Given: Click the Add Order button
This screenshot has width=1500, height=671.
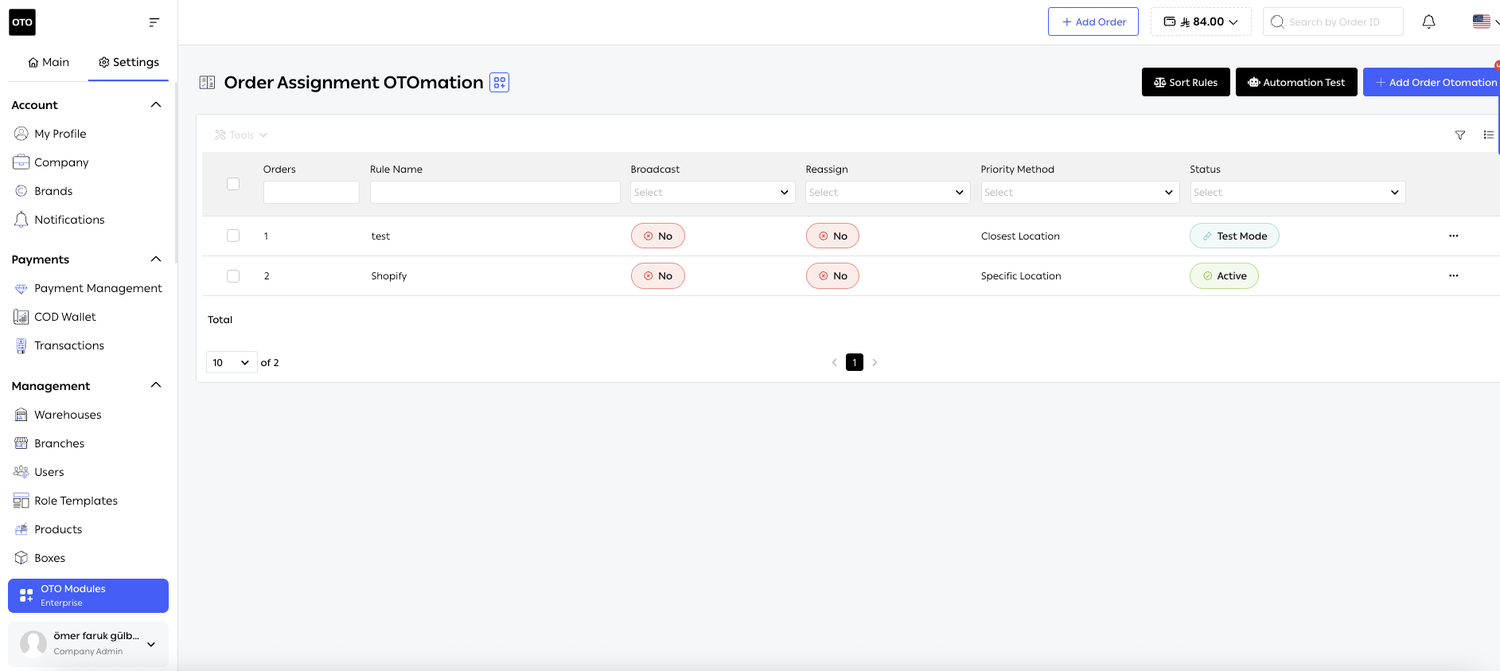Looking at the screenshot, I should 1093,22.
